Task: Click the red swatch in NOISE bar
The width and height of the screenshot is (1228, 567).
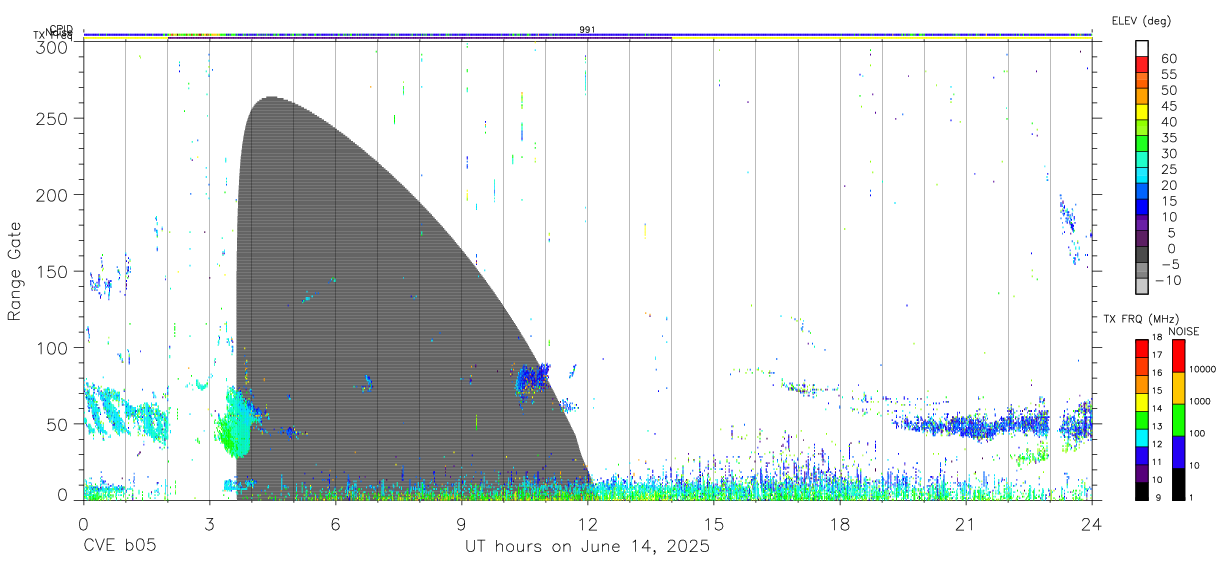Action: pyautogui.click(x=1178, y=355)
